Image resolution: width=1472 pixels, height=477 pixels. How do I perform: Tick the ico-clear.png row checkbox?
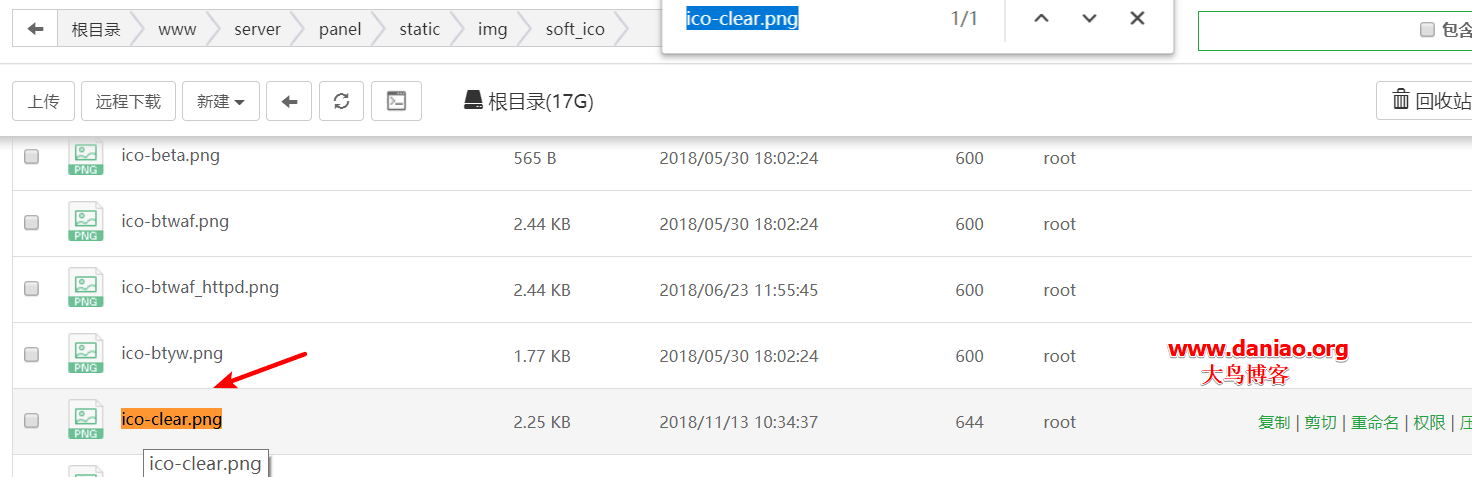coord(31,421)
